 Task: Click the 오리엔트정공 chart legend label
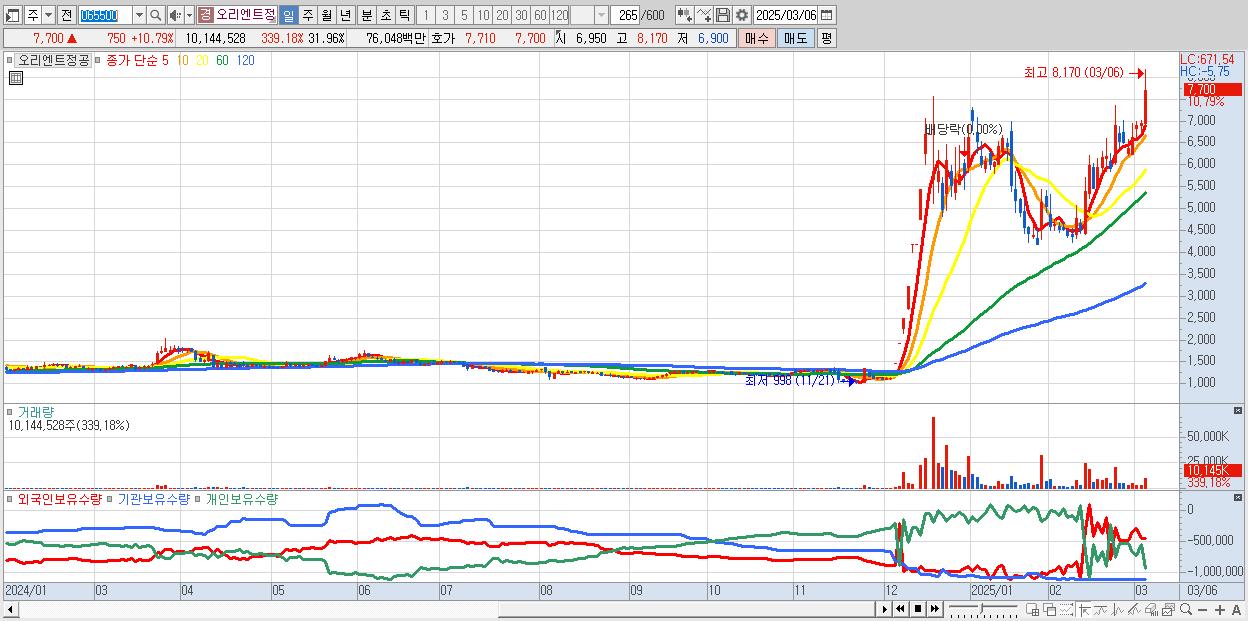[x=53, y=60]
